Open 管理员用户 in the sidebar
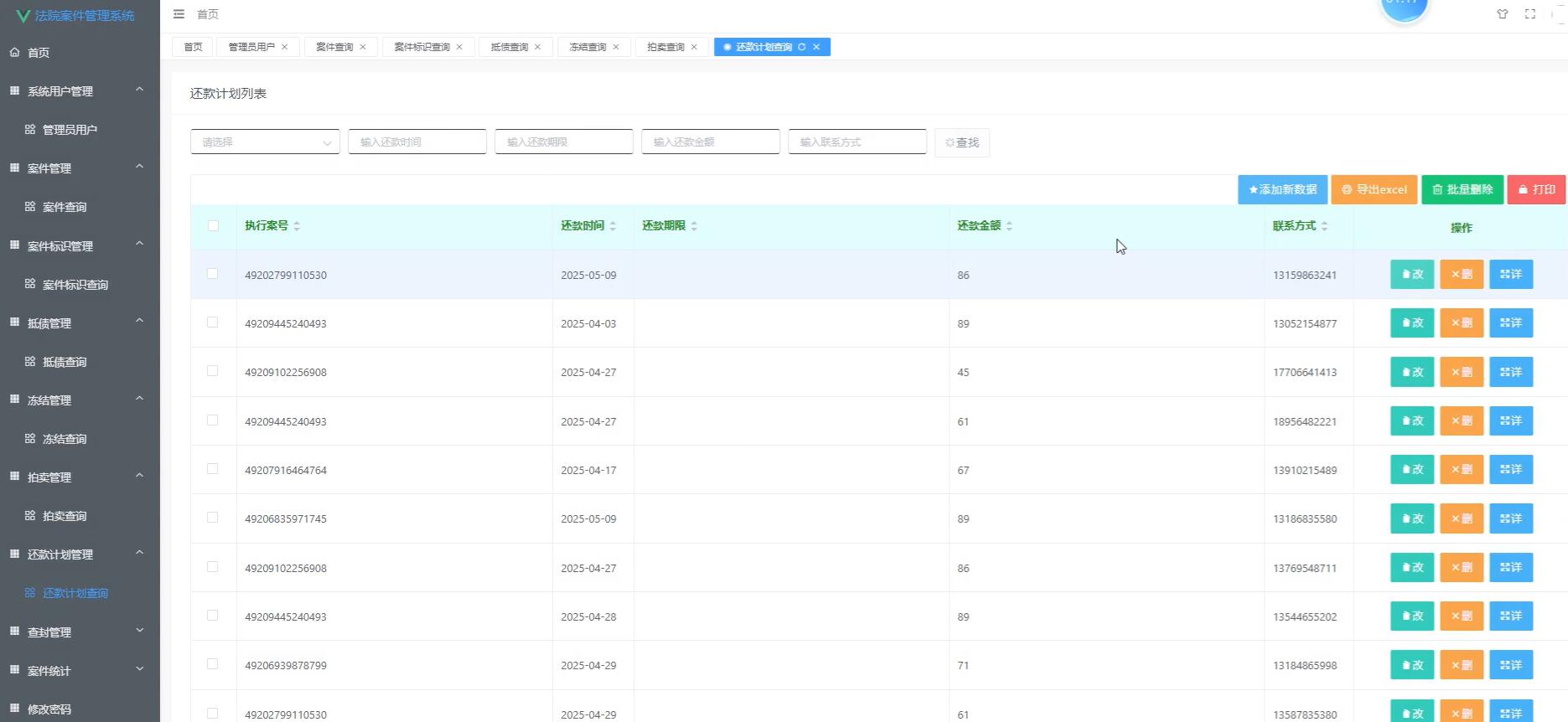This screenshot has width=1568, height=722. point(80,129)
